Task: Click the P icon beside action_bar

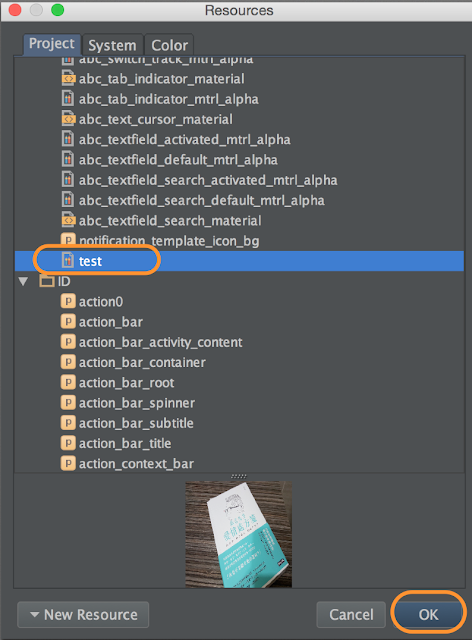Action: coord(68,322)
